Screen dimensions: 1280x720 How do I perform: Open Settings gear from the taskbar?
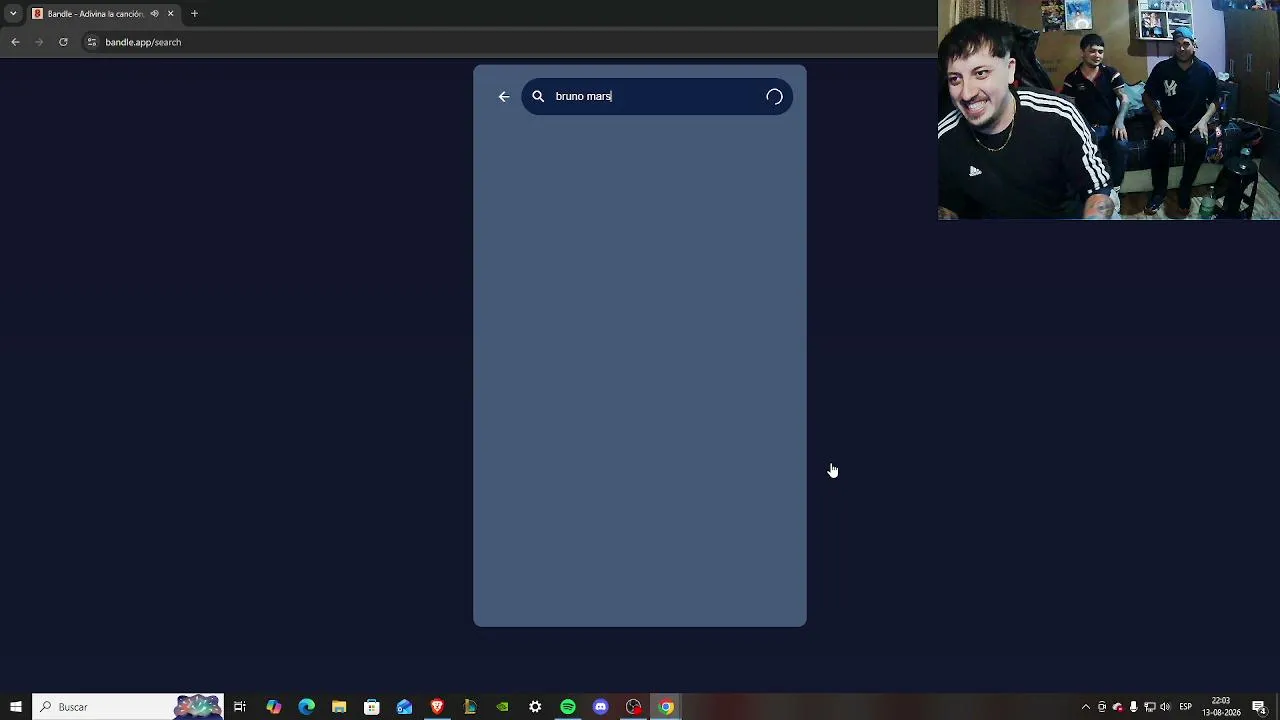pyautogui.click(x=535, y=707)
